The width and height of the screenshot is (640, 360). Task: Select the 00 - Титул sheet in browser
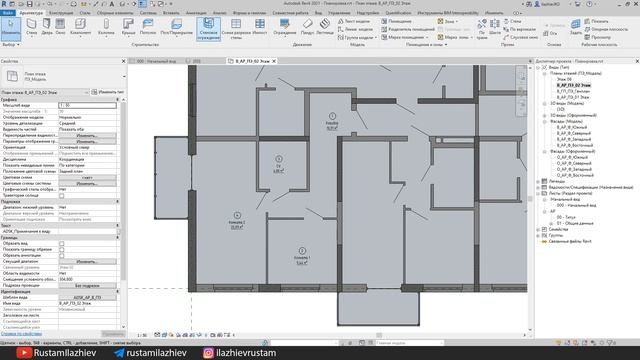[566, 218]
